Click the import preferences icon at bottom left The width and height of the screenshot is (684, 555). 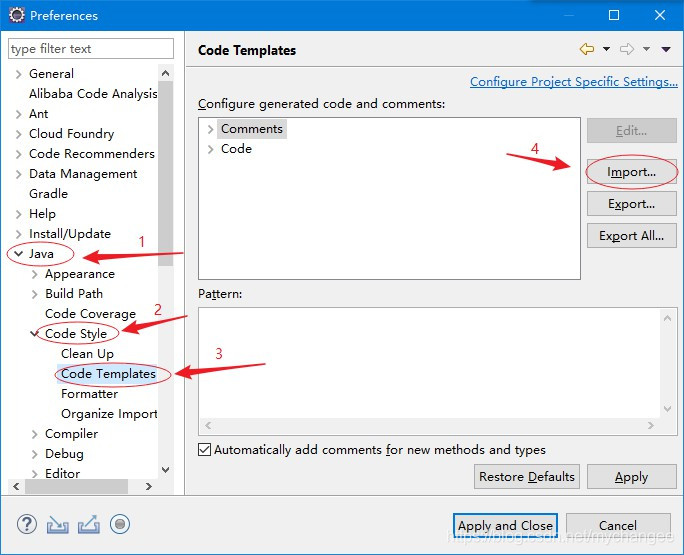58,523
